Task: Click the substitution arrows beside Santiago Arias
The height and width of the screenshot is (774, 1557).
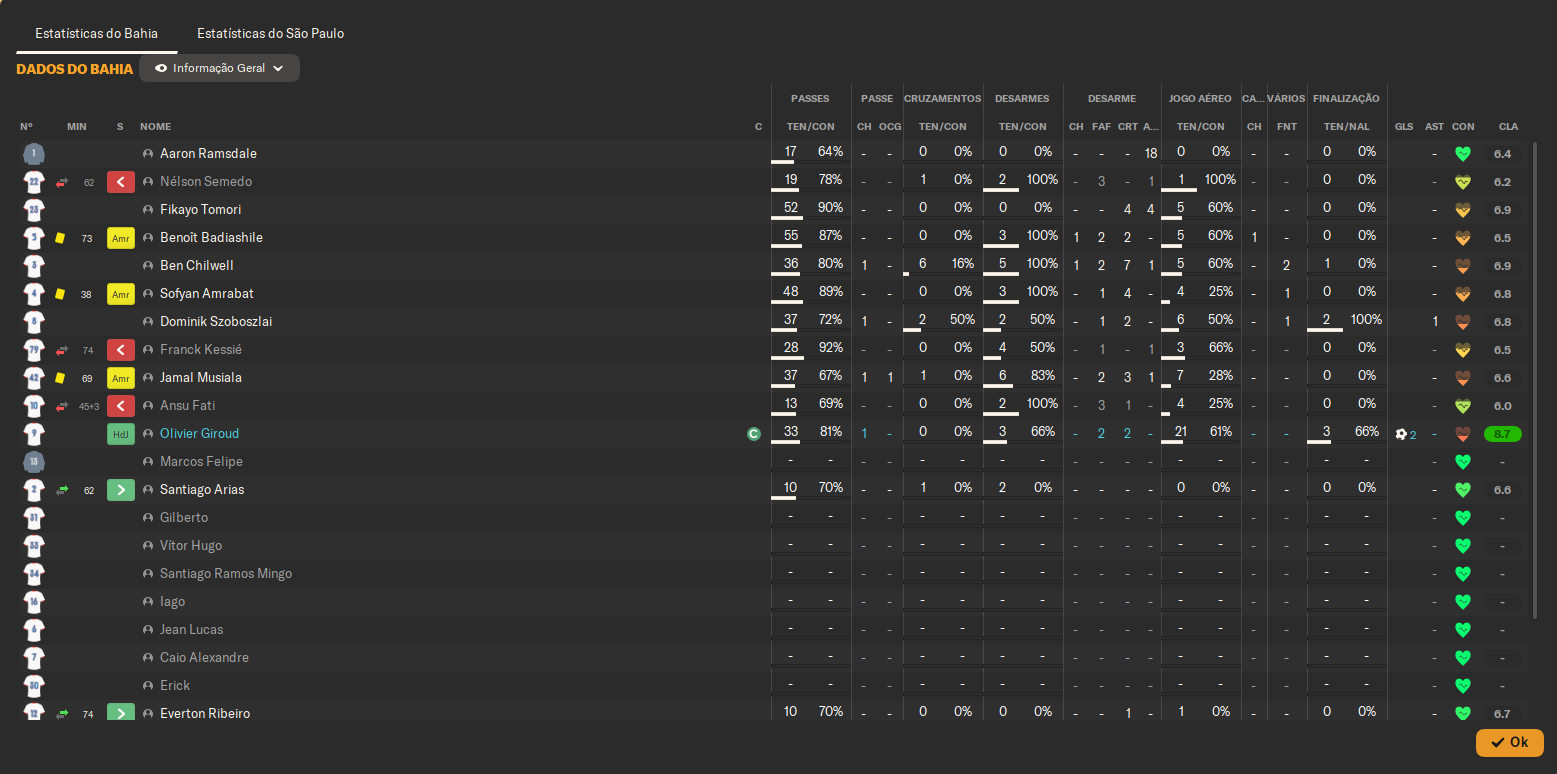Action: pos(61,490)
